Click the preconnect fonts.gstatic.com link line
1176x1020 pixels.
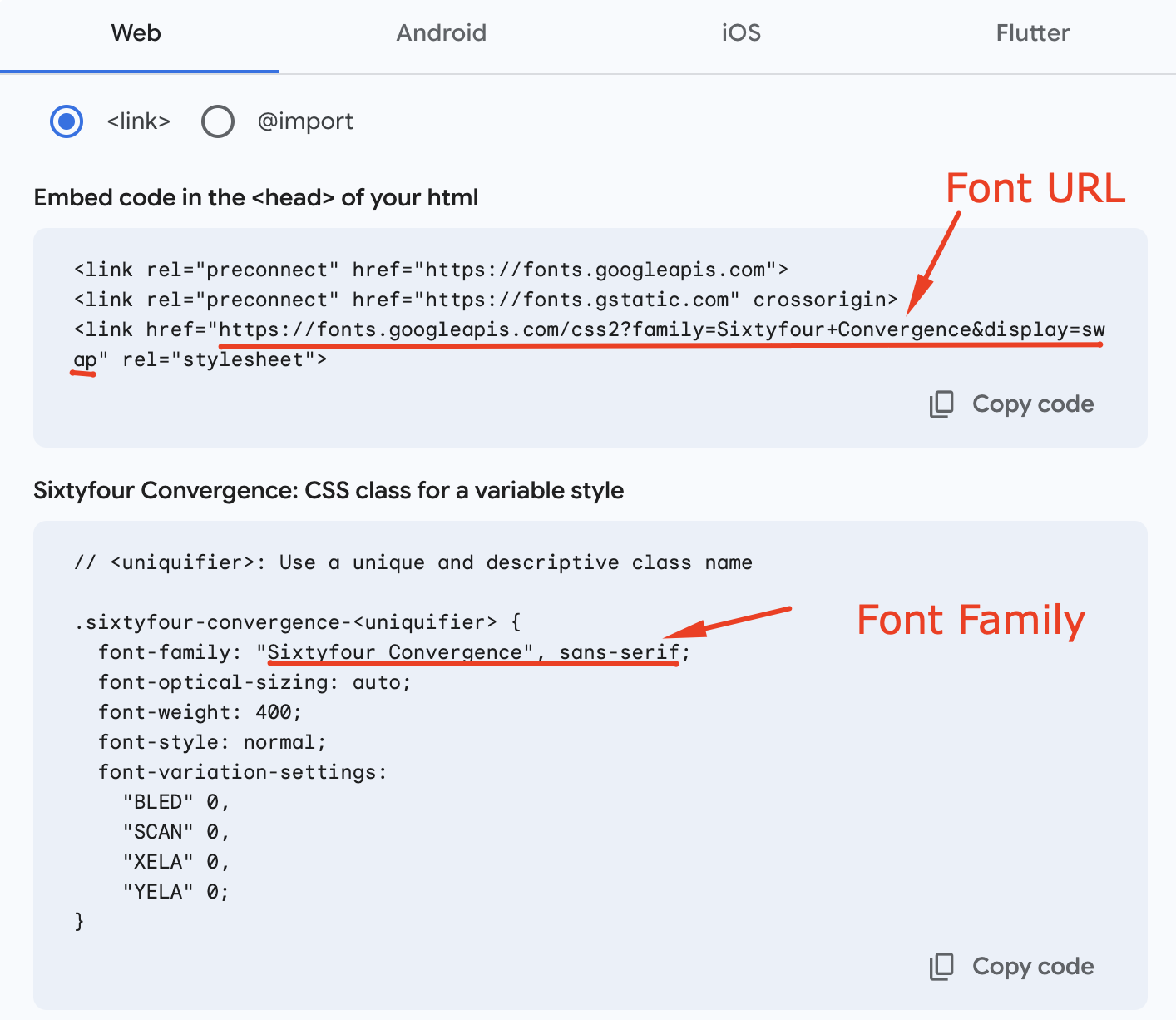pos(486,300)
